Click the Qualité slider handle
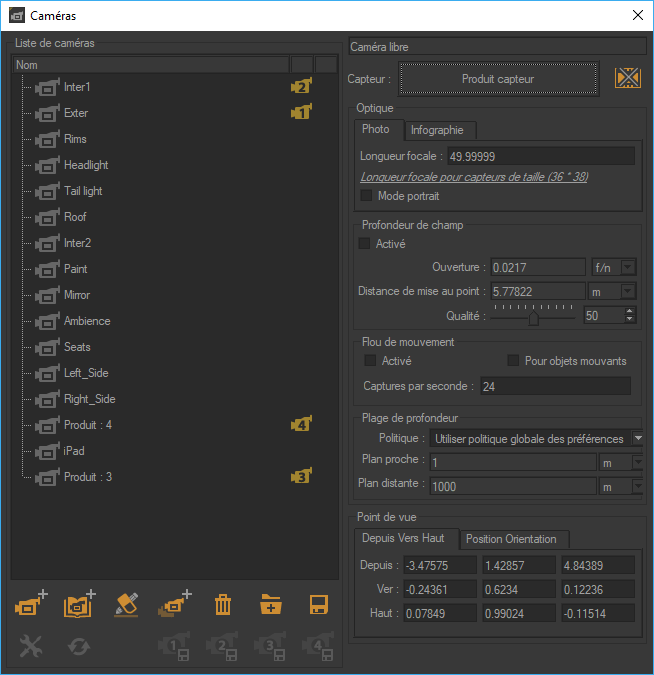Viewport: 654px width, 675px height. 534,316
